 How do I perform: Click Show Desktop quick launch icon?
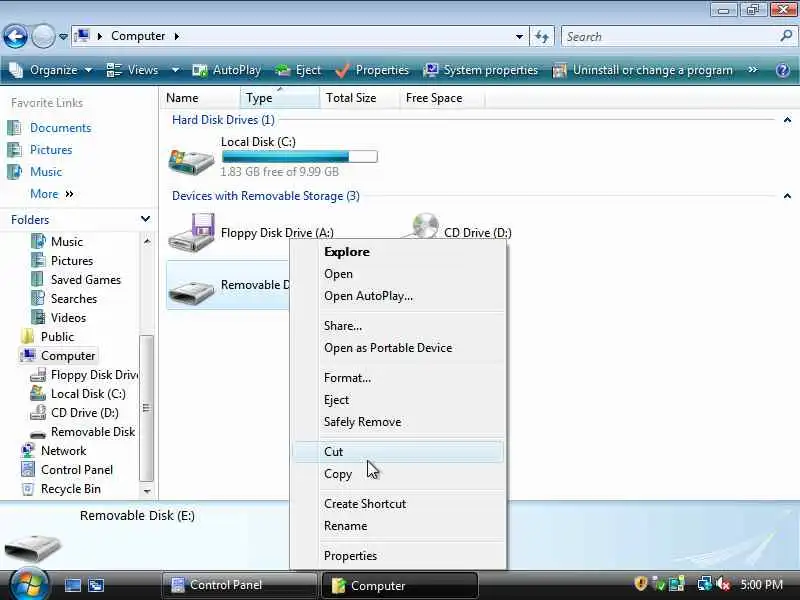[x=72, y=585]
